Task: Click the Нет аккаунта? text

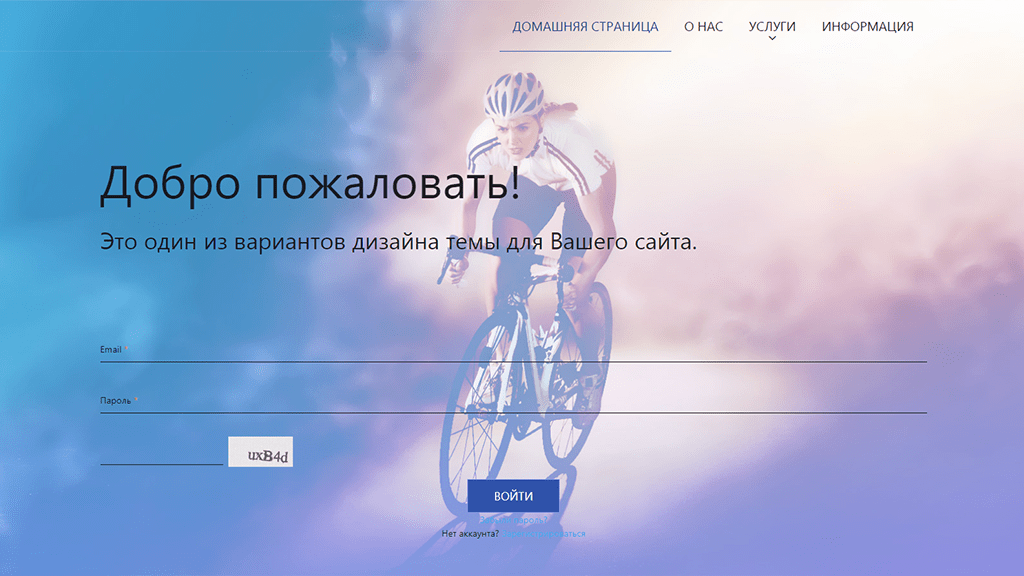Action: pos(470,534)
